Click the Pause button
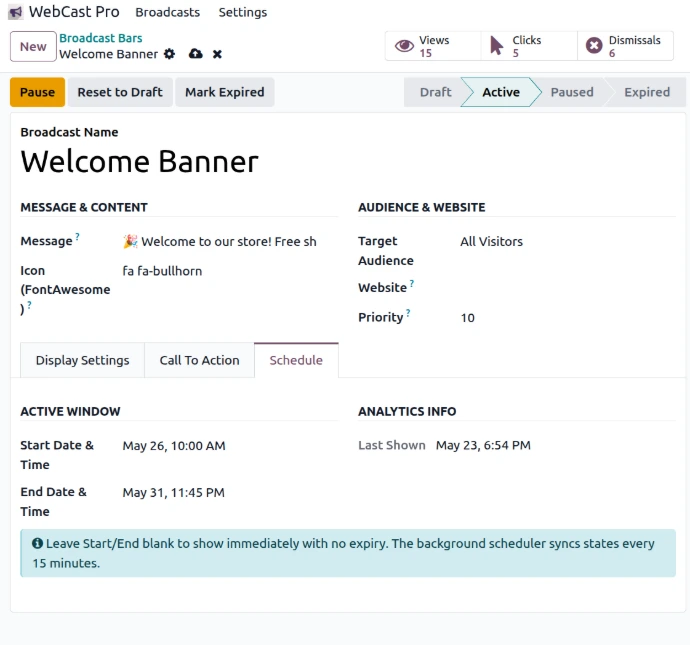The height and width of the screenshot is (645, 690). tap(37, 92)
